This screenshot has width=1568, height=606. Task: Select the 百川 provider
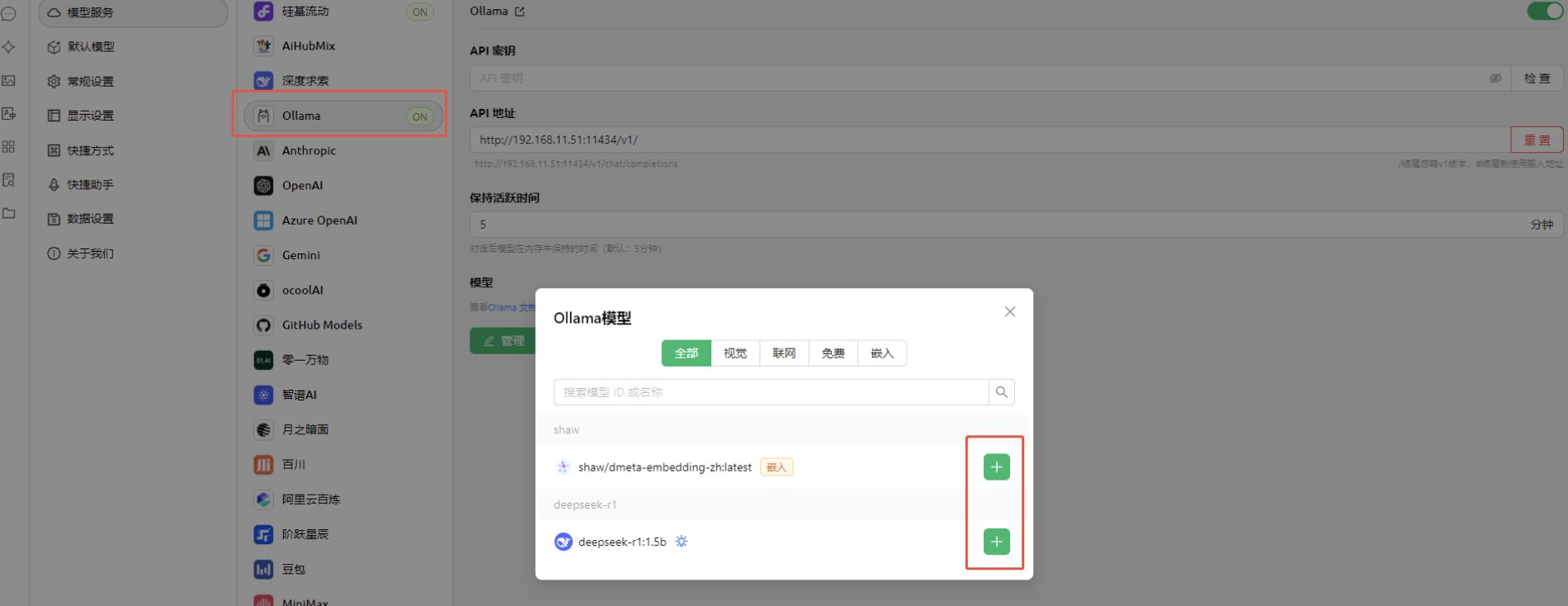[x=343, y=465]
